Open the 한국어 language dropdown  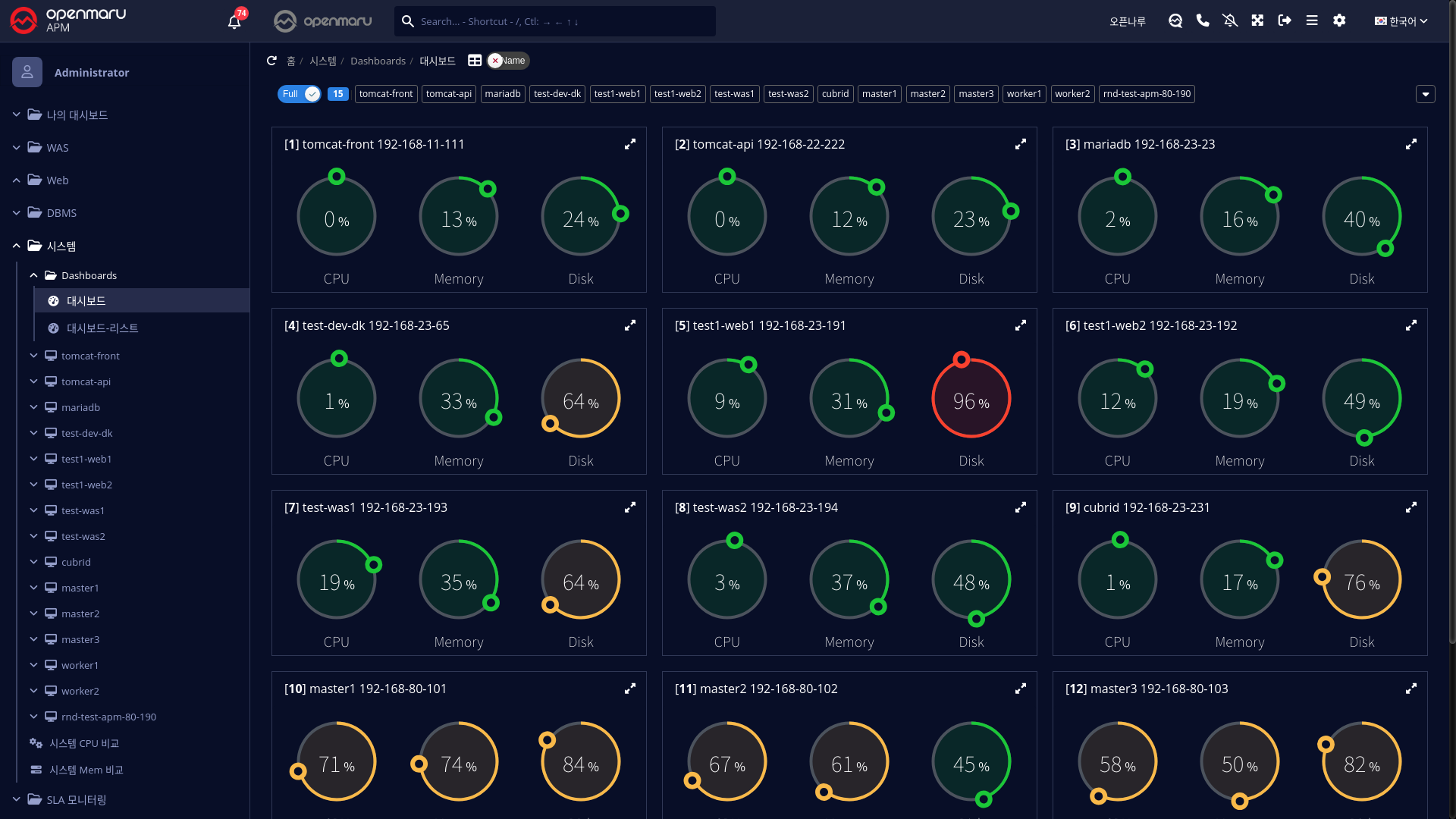[1401, 21]
